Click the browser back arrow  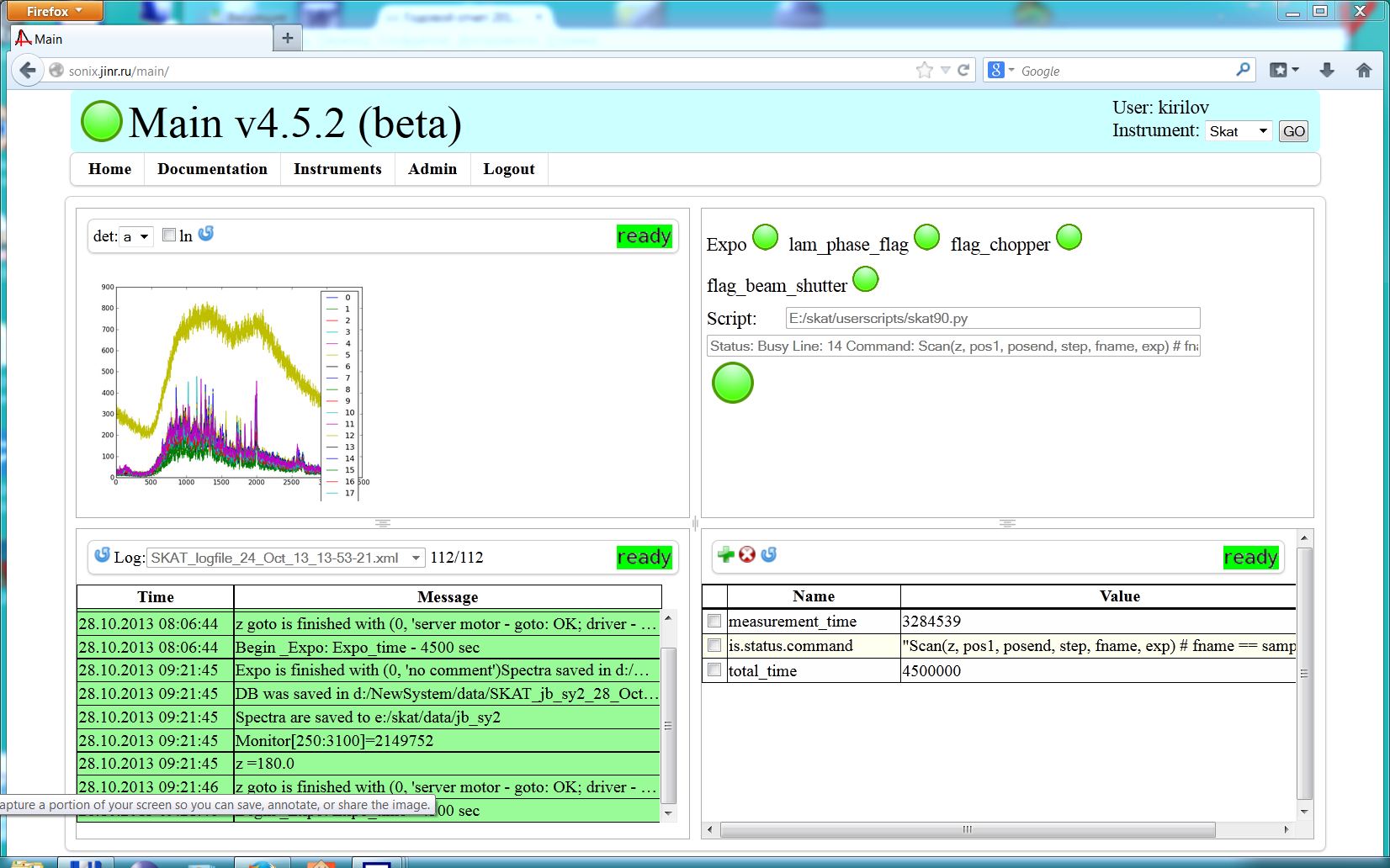click(x=28, y=71)
